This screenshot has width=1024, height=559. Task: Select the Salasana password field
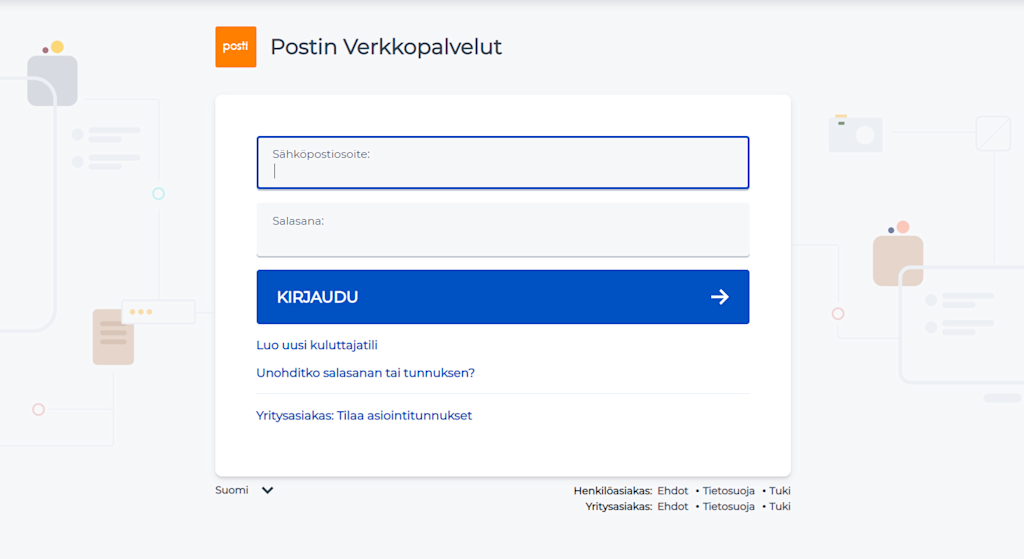tap(503, 230)
